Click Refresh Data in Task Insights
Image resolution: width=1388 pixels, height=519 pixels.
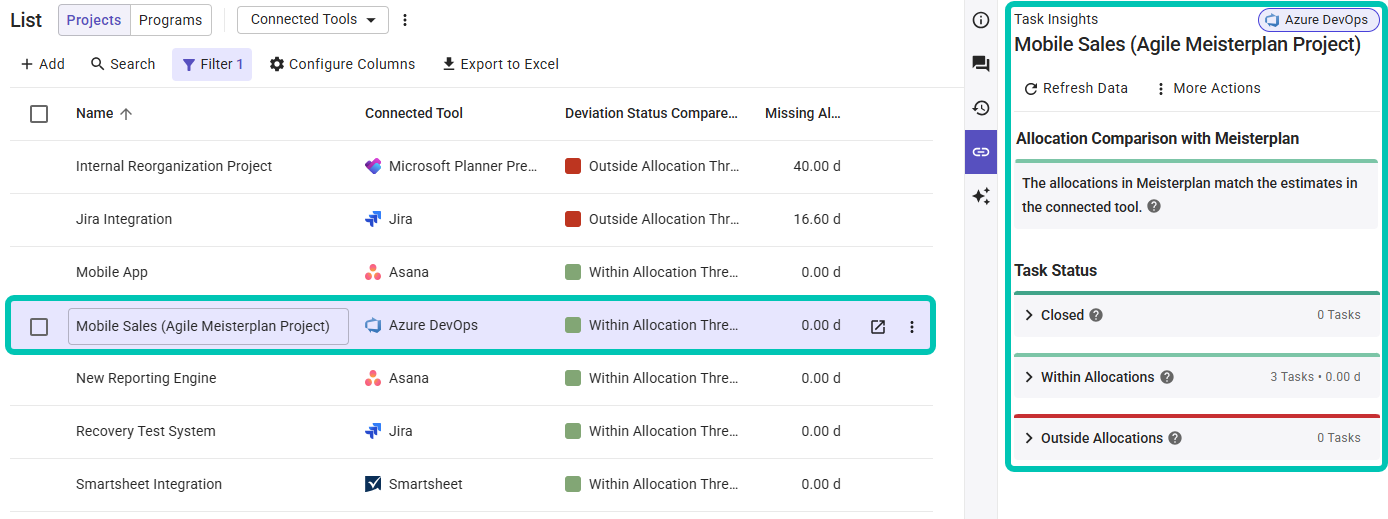[1076, 88]
